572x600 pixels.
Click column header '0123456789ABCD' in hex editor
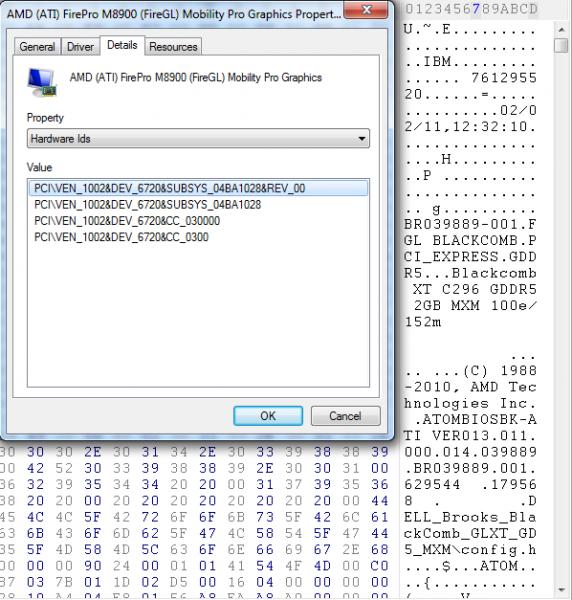pyautogui.click(x=471, y=9)
